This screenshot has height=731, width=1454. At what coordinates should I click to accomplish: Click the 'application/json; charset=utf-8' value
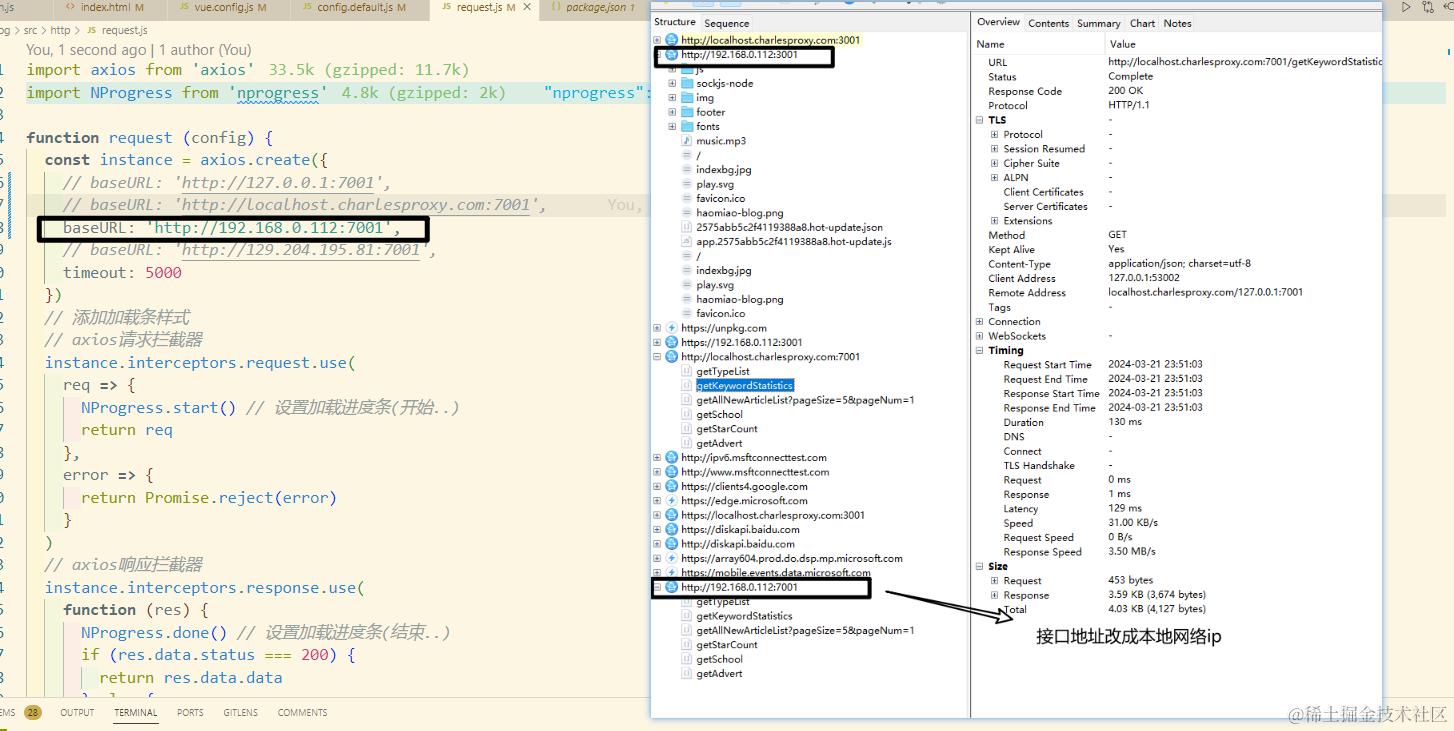(1179, 264)
